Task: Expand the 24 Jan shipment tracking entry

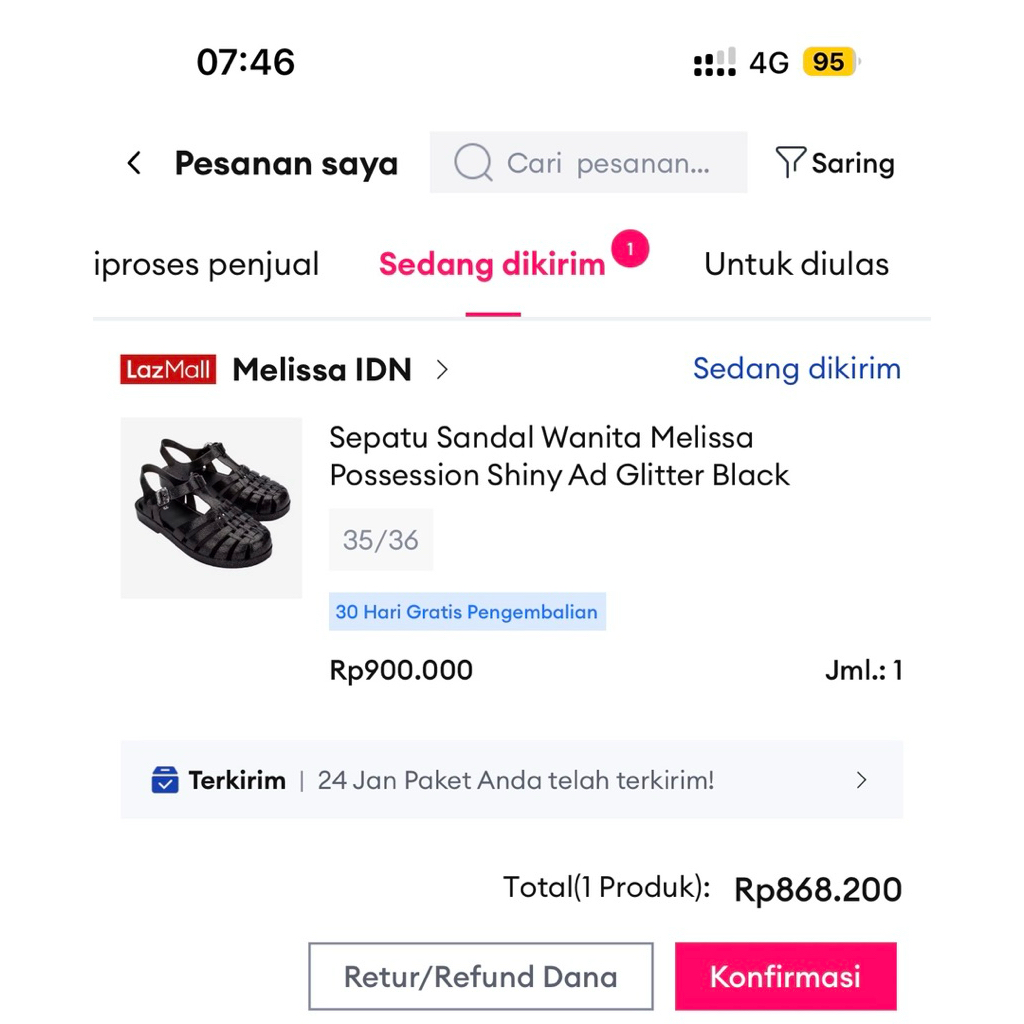Action: [x=516, y=780]
